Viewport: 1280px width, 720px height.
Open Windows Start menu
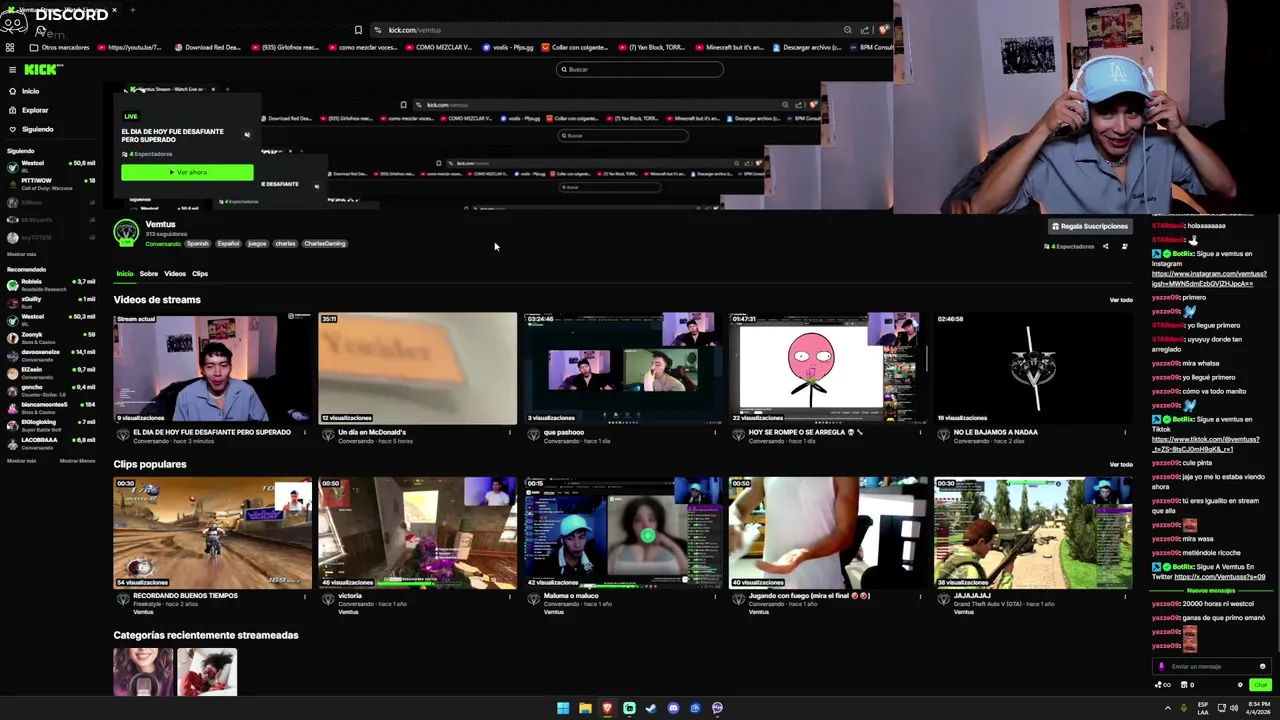563,708
